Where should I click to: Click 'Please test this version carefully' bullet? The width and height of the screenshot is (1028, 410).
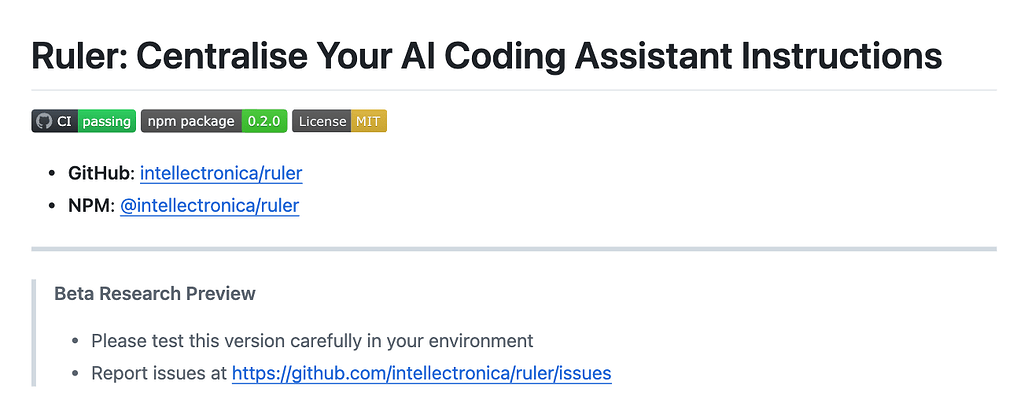(x=312, y=341)
